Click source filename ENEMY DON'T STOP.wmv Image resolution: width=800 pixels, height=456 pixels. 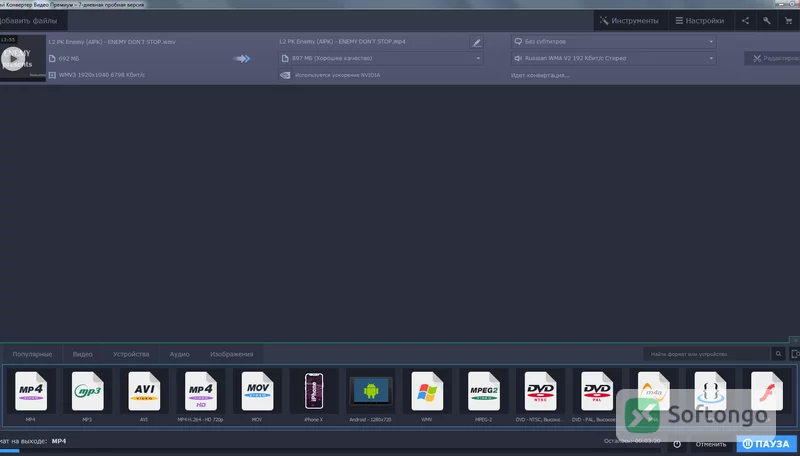click(x=112, y=42)
